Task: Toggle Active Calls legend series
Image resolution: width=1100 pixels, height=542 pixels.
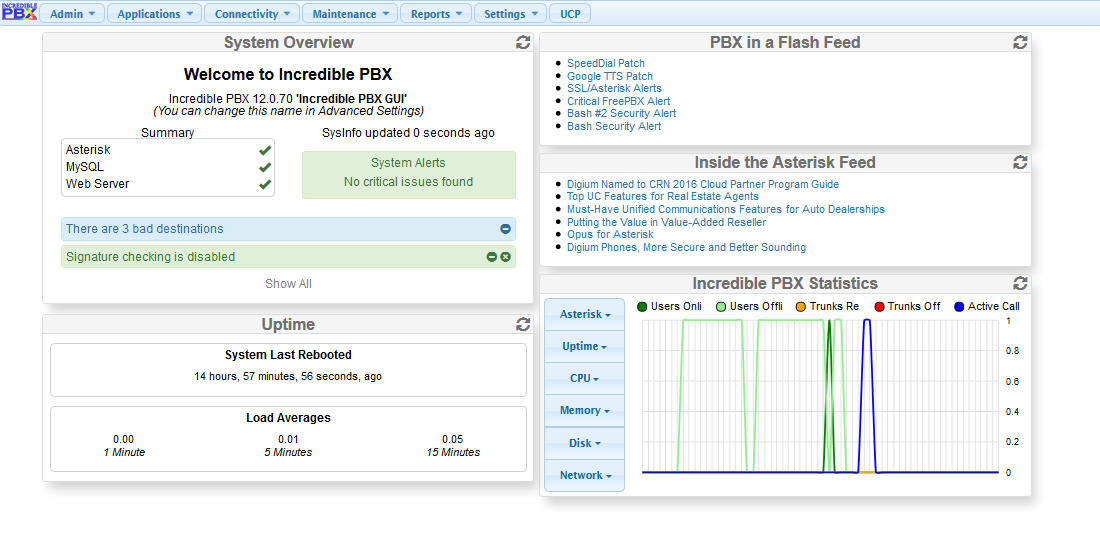Action: pos(986,306)
